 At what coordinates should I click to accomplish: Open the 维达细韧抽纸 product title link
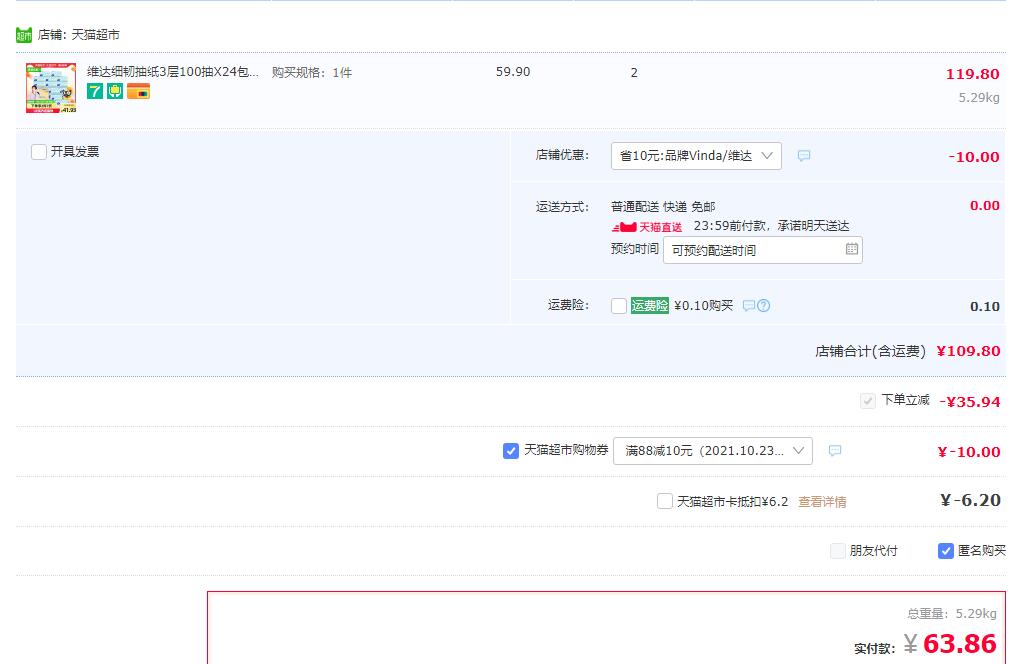[x=172, y=72]
